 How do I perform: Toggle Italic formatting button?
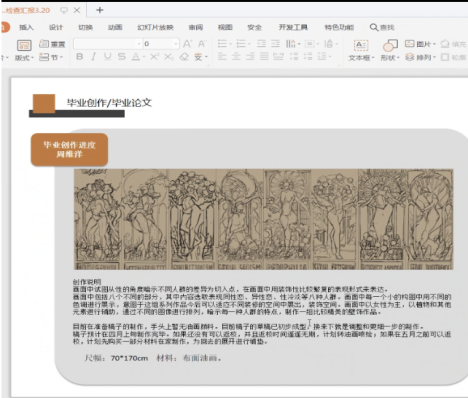click(x=94, y=57)
